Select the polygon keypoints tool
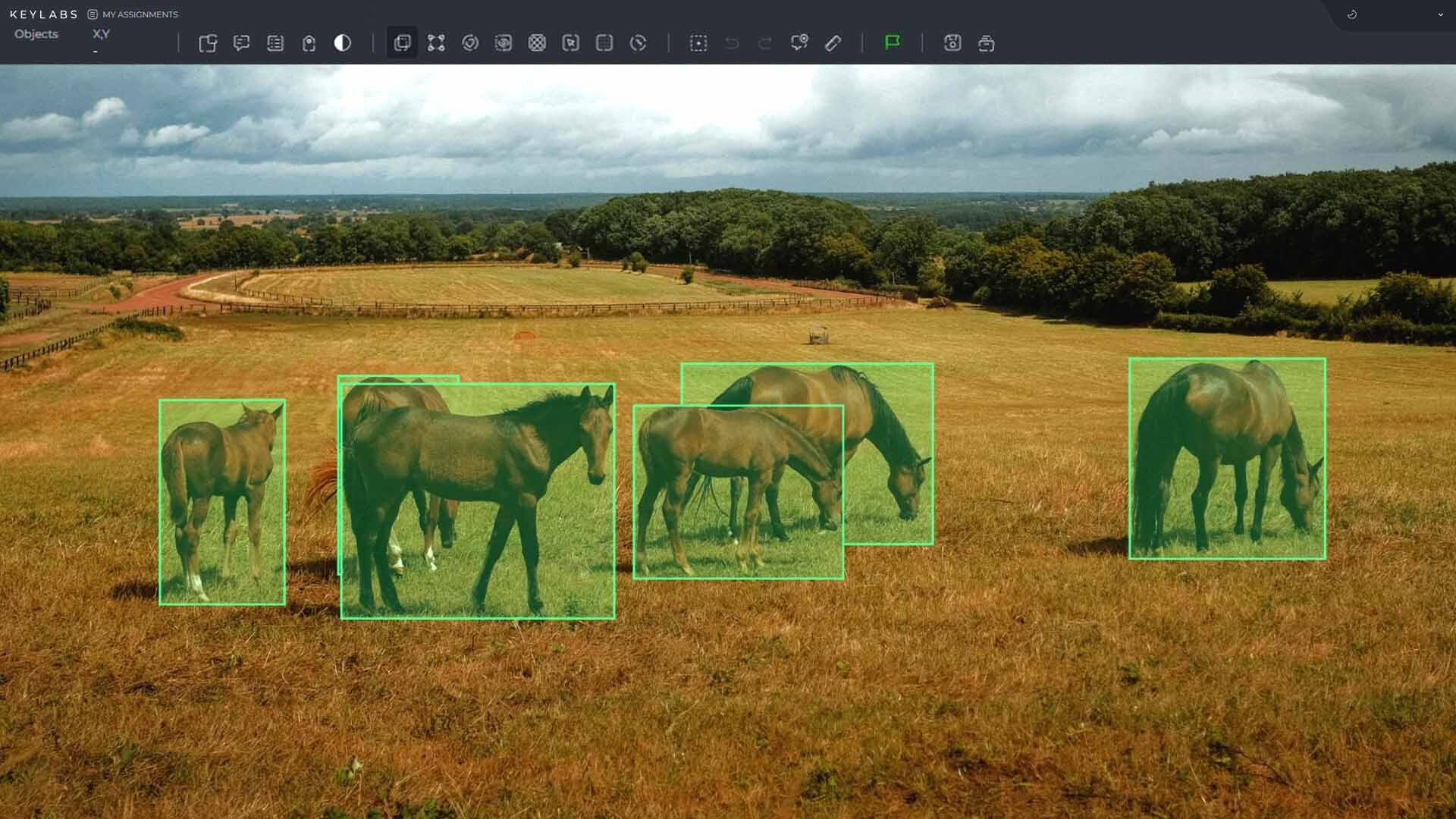The image size is (1456, 819). (436, 43)
